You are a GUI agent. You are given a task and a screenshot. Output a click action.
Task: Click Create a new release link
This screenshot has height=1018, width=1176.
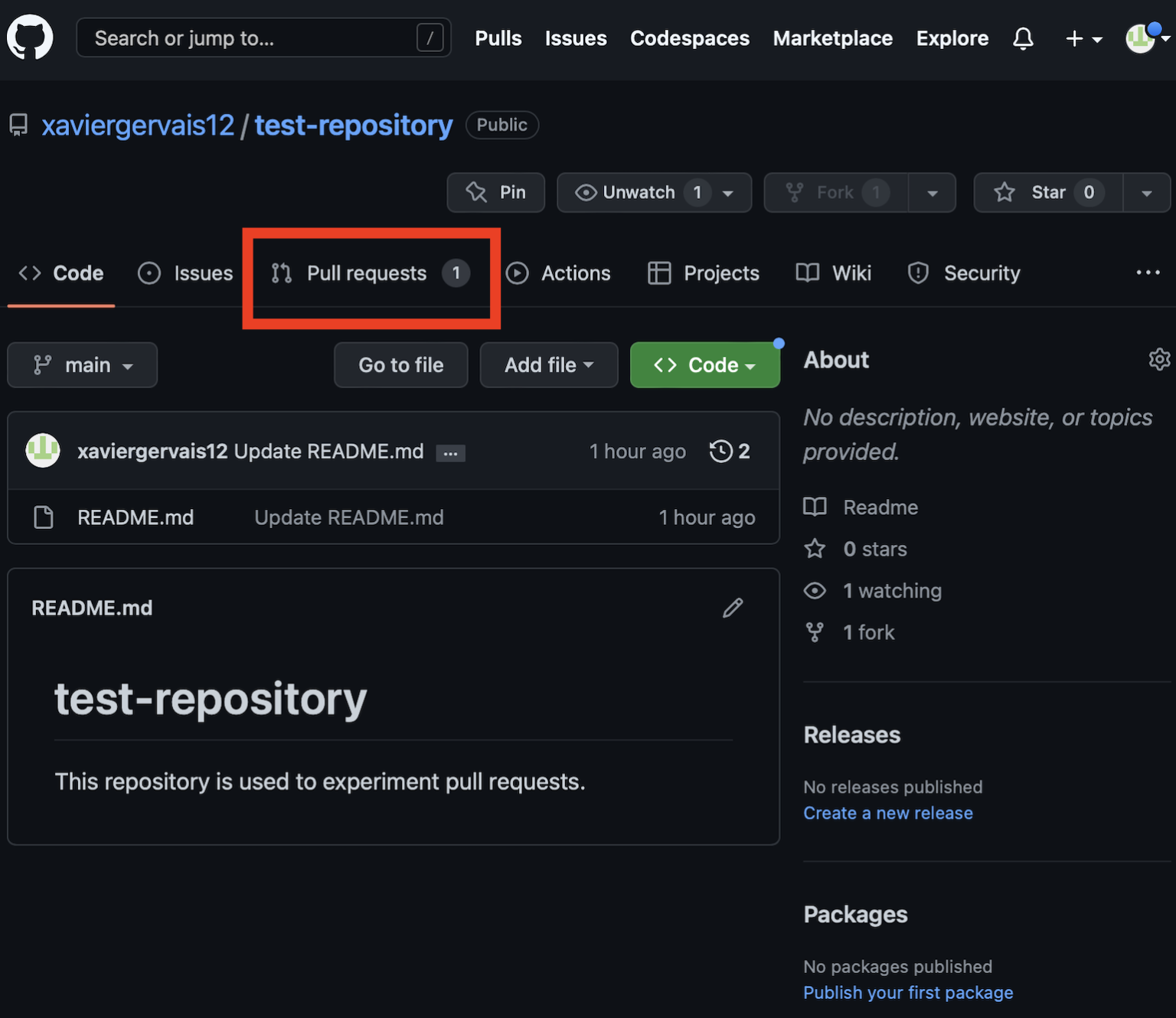click(887, 813)
